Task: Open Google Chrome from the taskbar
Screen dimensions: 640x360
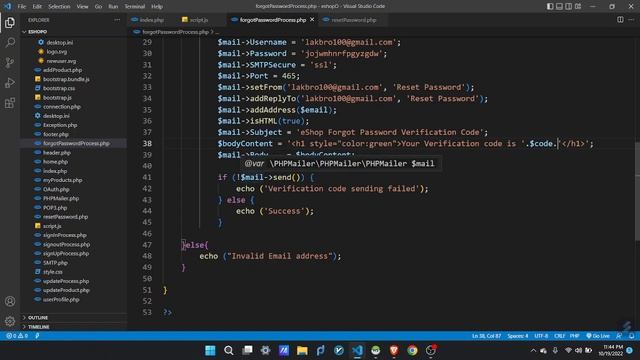Action: 412,350
